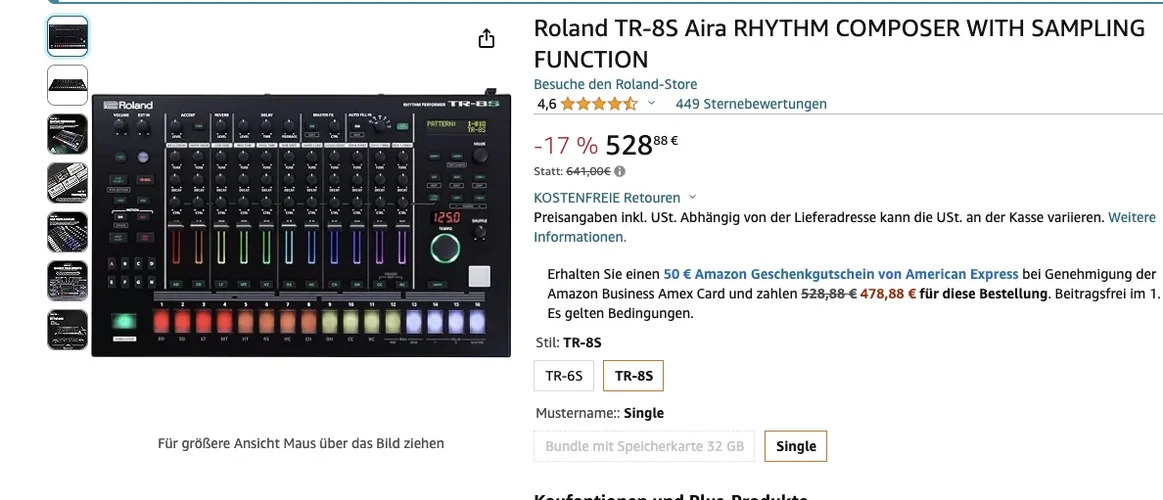Click the 4,6 rating value
1163x500 pixels.
(545, 104)
